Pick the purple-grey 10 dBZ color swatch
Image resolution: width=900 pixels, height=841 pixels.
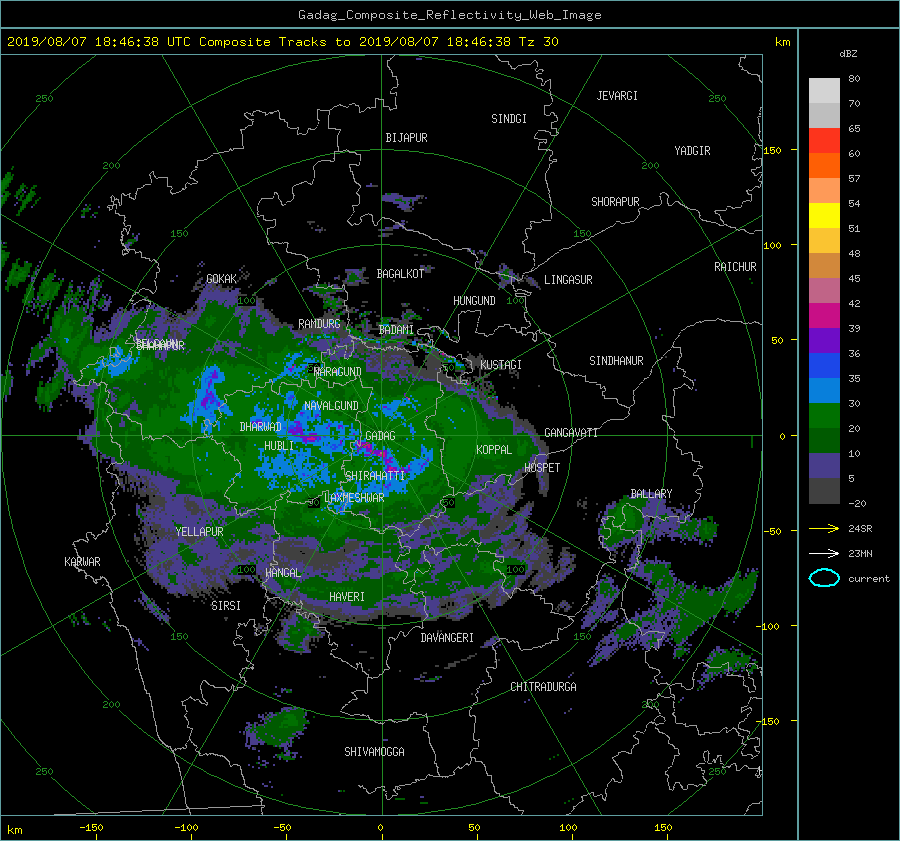tap(824, 466)
